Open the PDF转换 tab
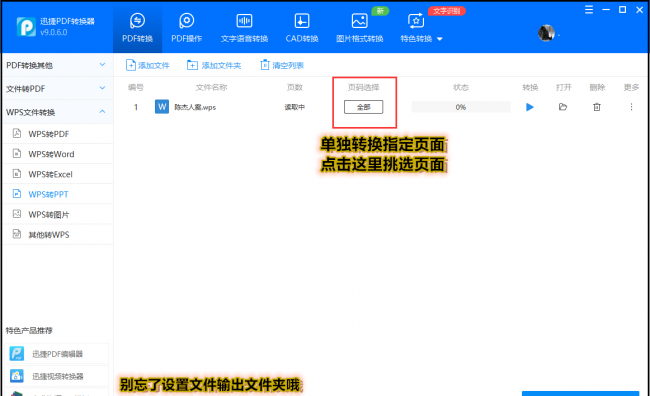This screenshot has height=396, width=650. (137, 27)
